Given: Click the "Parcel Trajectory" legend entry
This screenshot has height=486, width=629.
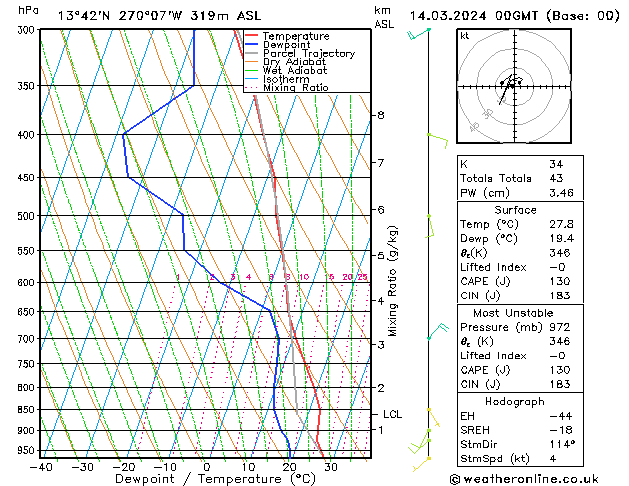Looking at the screenshot, I should coord(309,53).
